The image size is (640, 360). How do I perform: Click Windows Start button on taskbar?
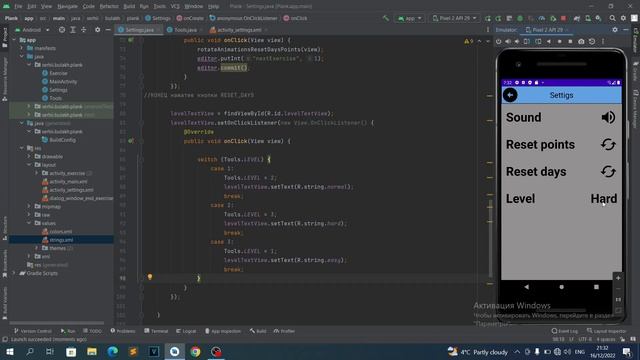point(10,351)
